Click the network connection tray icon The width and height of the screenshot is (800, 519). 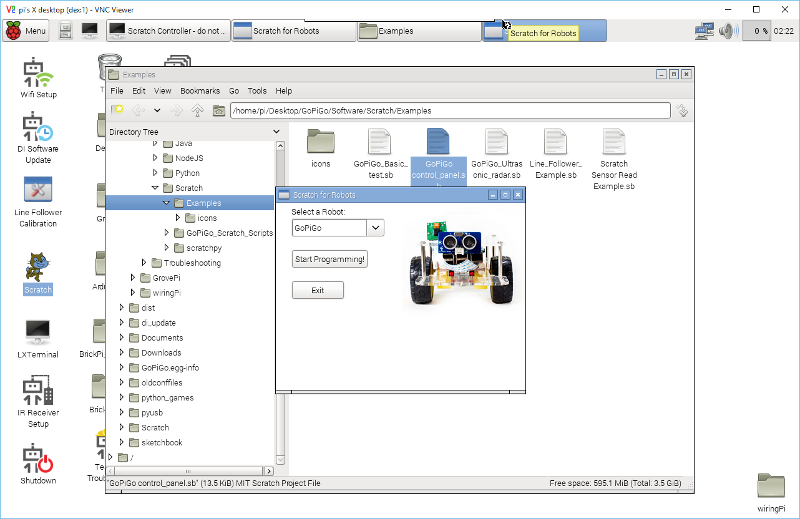[704, 31]
